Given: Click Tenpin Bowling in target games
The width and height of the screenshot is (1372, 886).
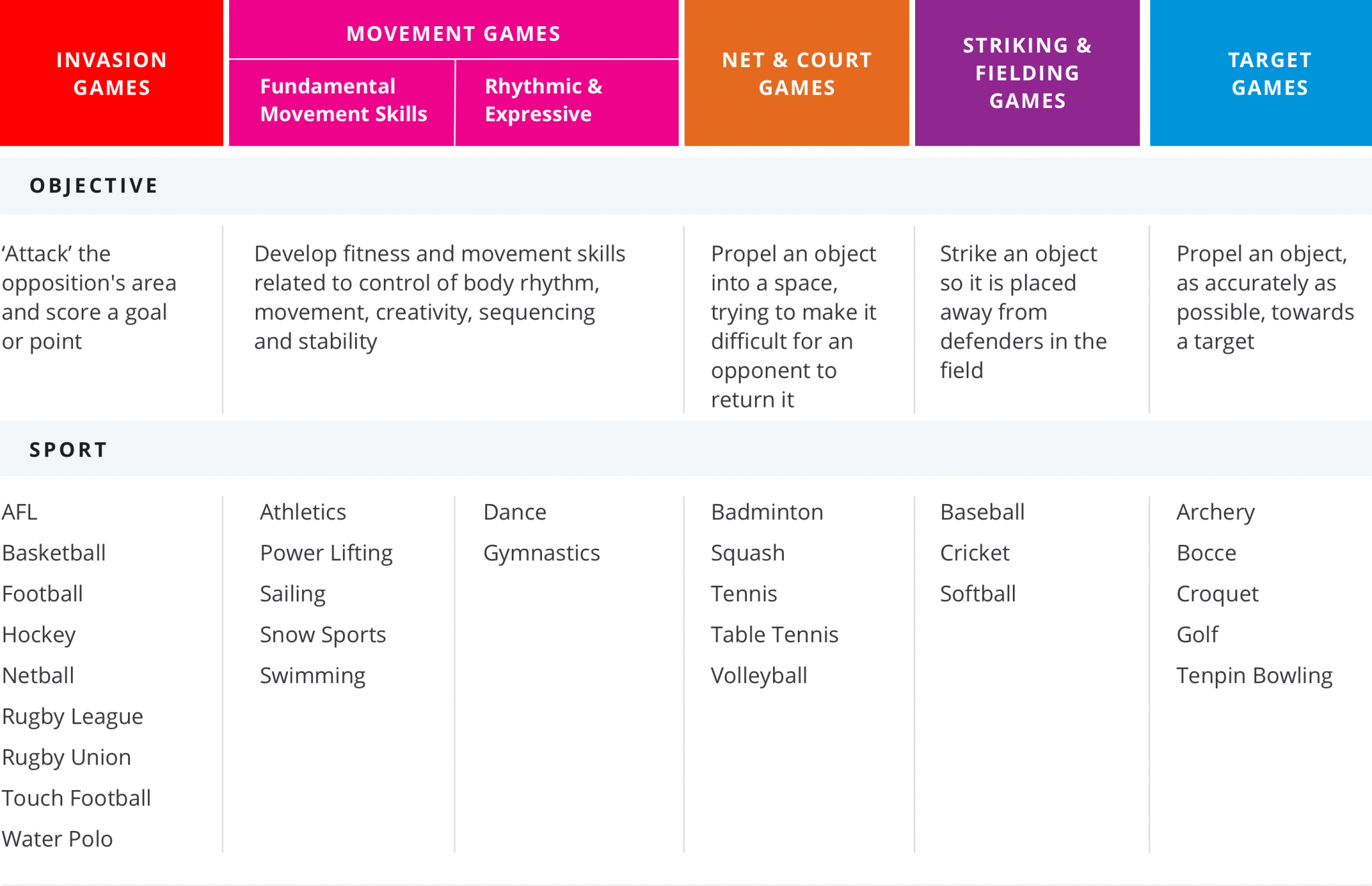Looking at the screenshot, I should [x=1254, y=676].
